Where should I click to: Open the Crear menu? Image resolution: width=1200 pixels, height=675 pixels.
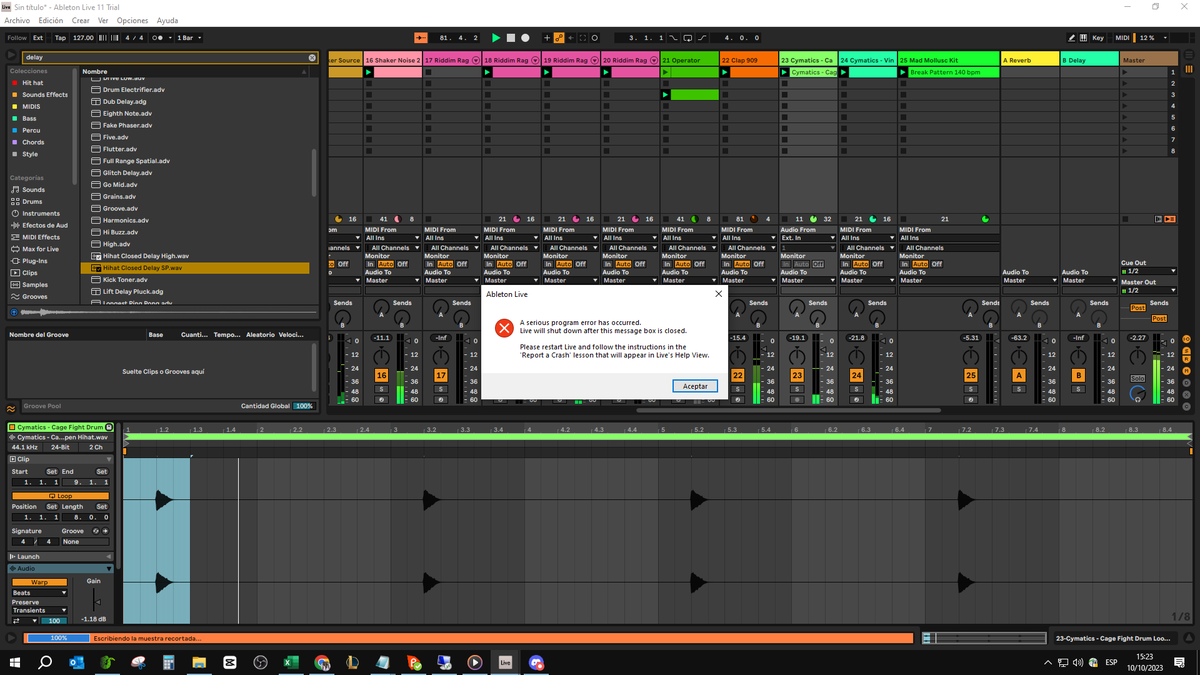[x=80, y=20]
